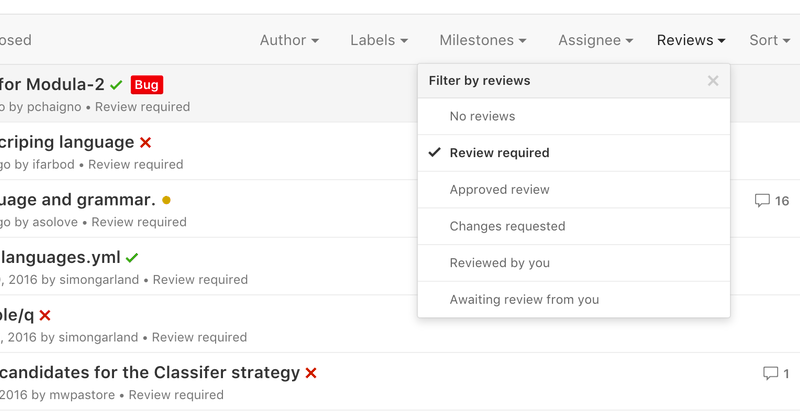800x419 pixels.
Task: Click the red Bug label
Action: [147, 85]
